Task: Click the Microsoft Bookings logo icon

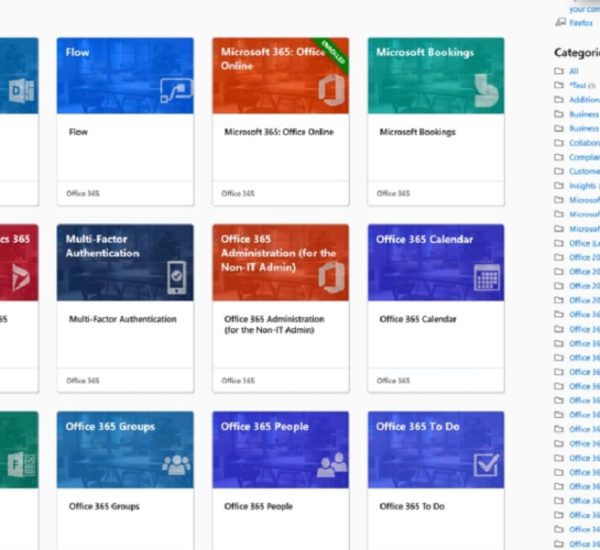Action: click(487, 90)
